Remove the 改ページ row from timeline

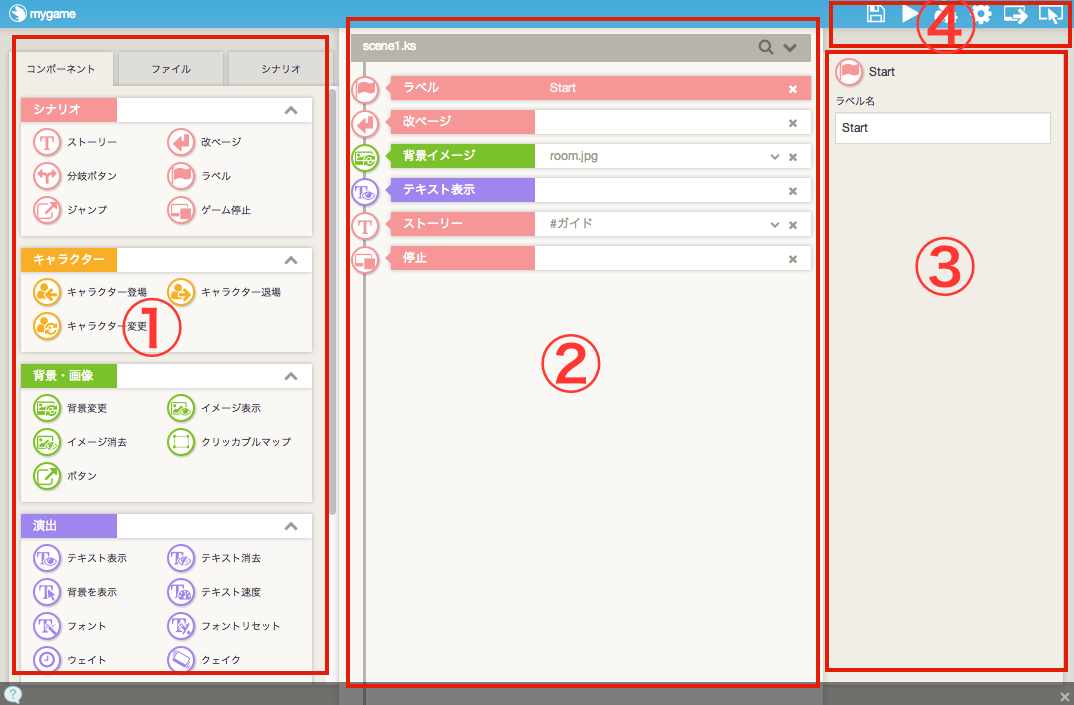pos(792,123)
